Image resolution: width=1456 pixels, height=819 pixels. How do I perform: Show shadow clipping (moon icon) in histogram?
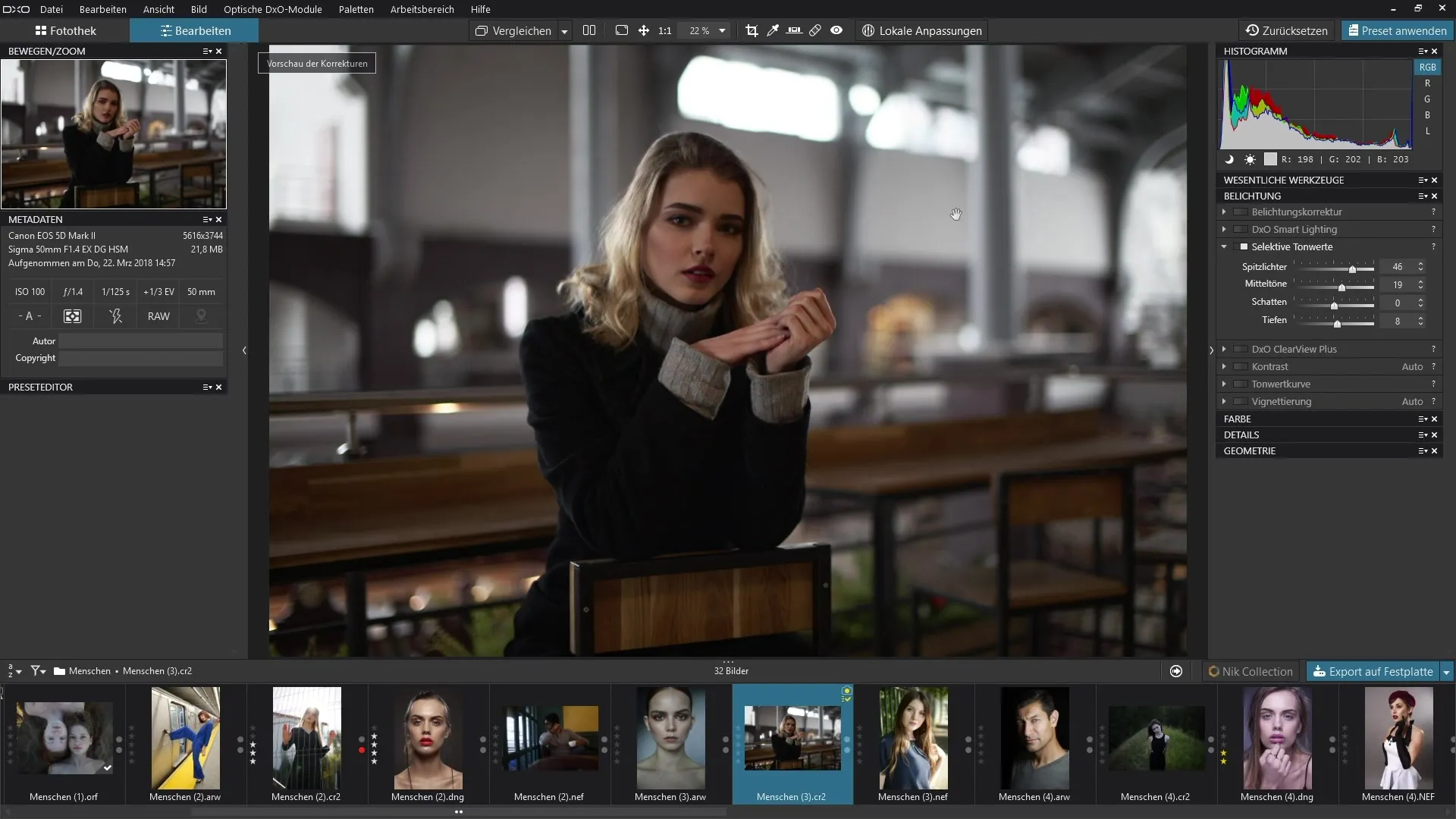click(1229, 159)
